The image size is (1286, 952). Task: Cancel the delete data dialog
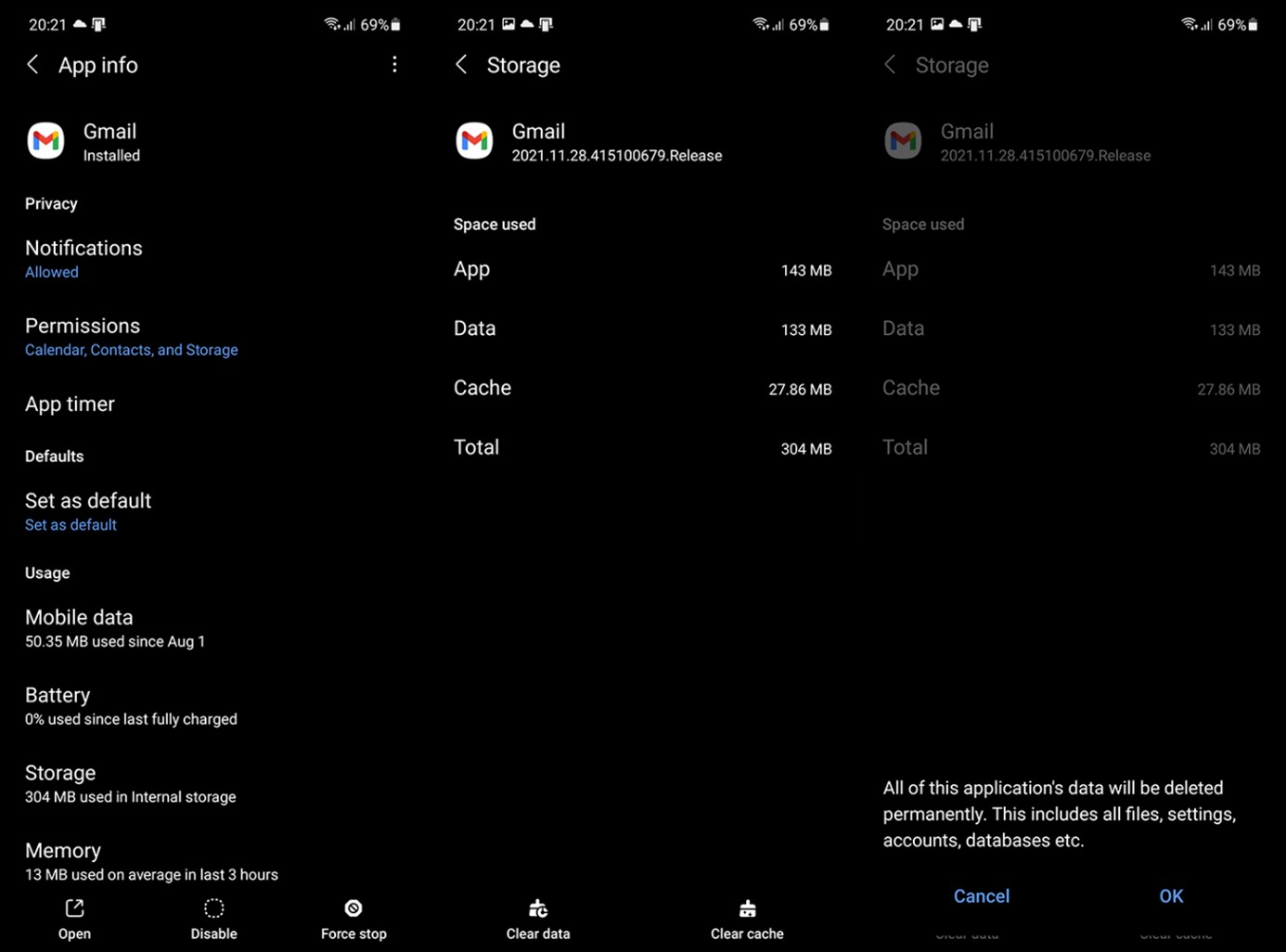coord(982,895)
